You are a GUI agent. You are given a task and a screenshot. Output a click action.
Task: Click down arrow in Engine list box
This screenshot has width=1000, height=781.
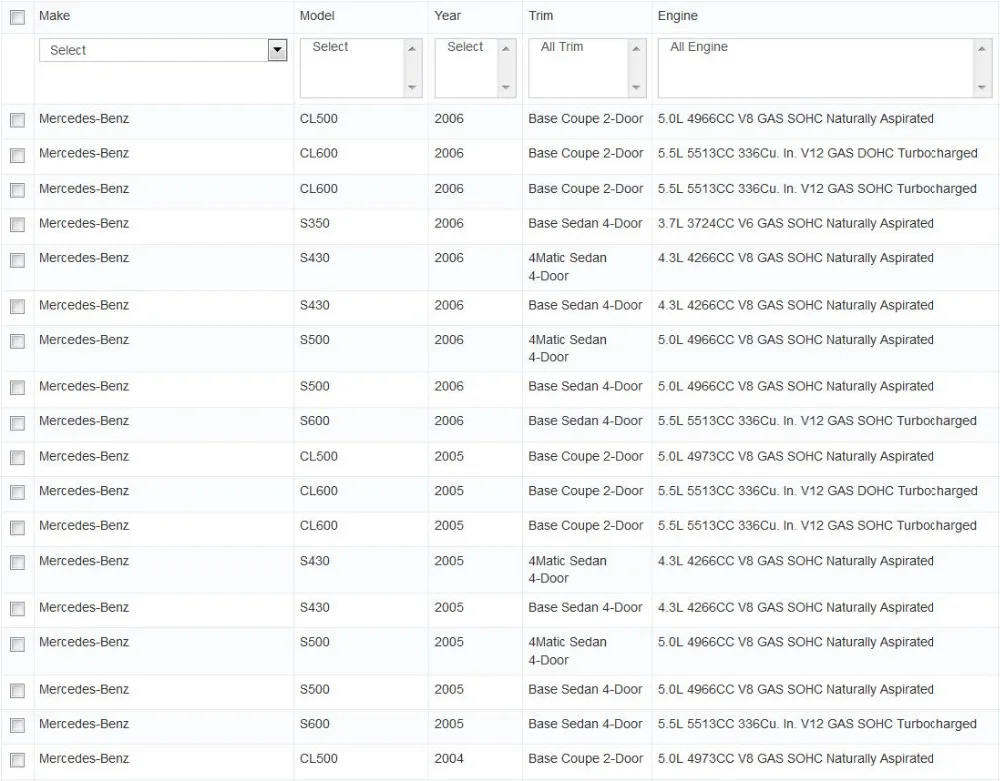click(x=982, y=87)
